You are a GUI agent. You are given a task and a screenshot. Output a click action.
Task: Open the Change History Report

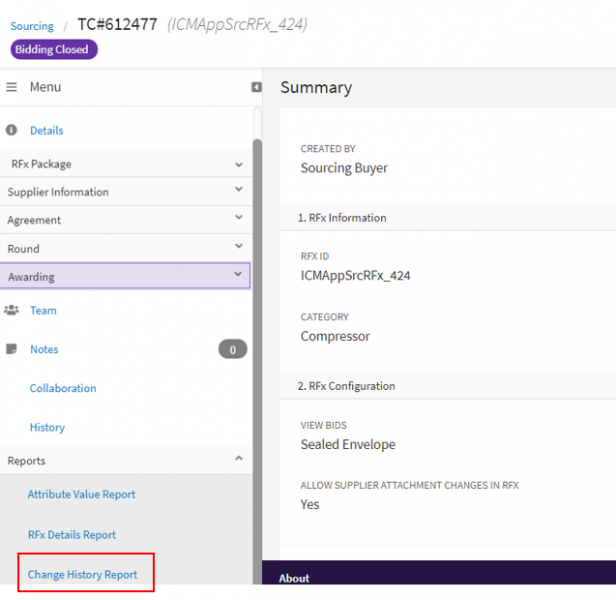click(x=83, y=574)
